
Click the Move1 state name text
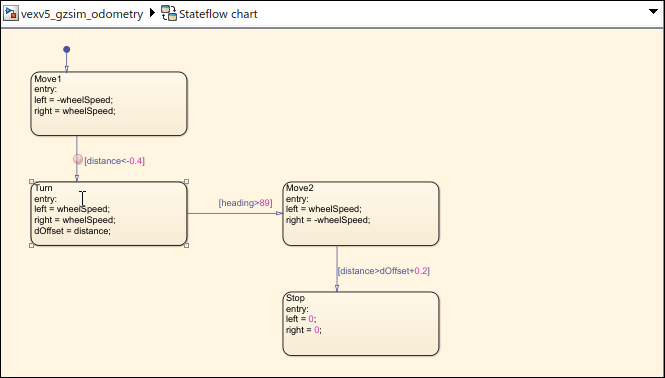48,79
